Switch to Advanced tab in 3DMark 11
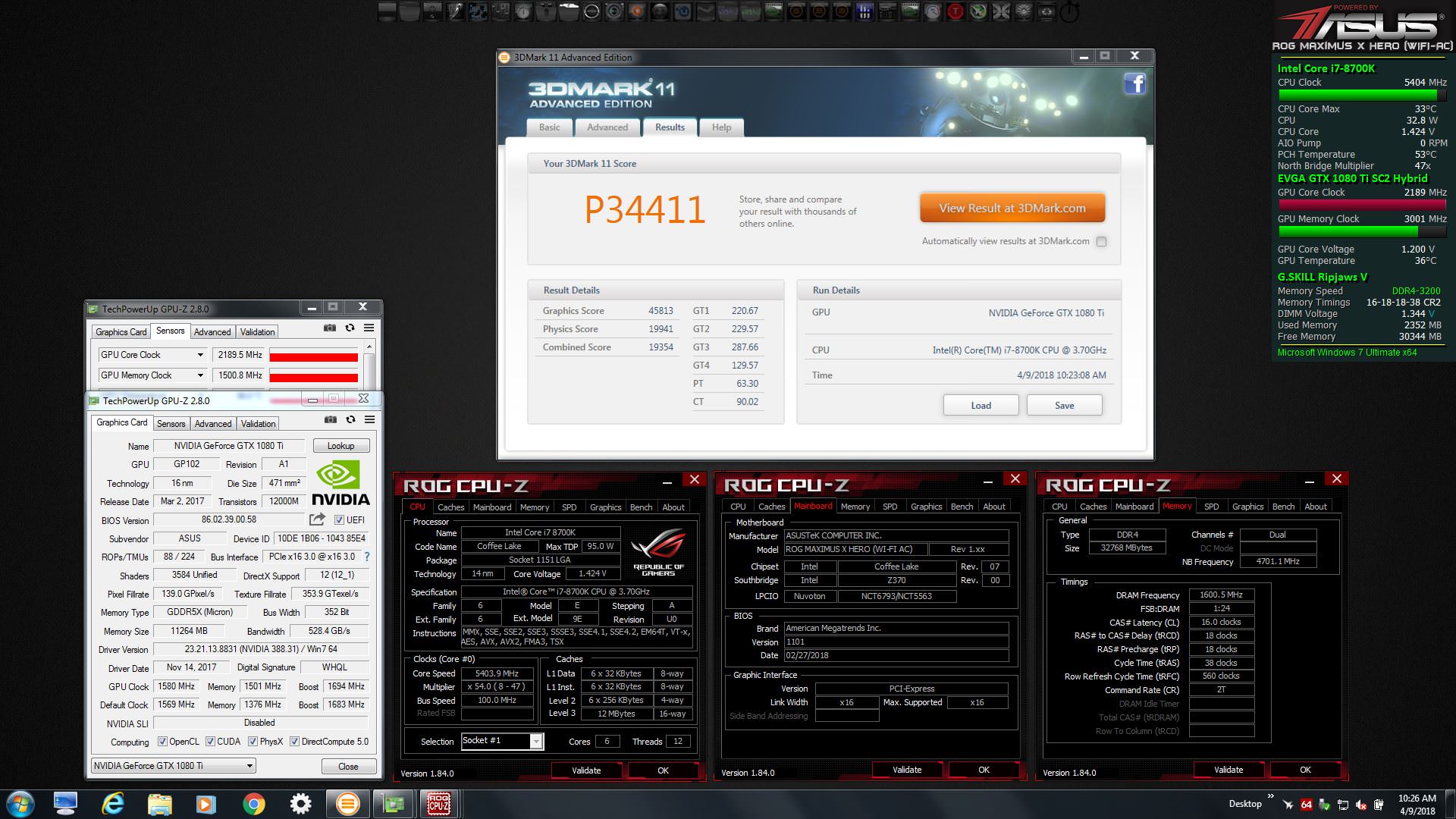Screen dimensions: 1456x819 pyautogui.click(x=607, y=127)
